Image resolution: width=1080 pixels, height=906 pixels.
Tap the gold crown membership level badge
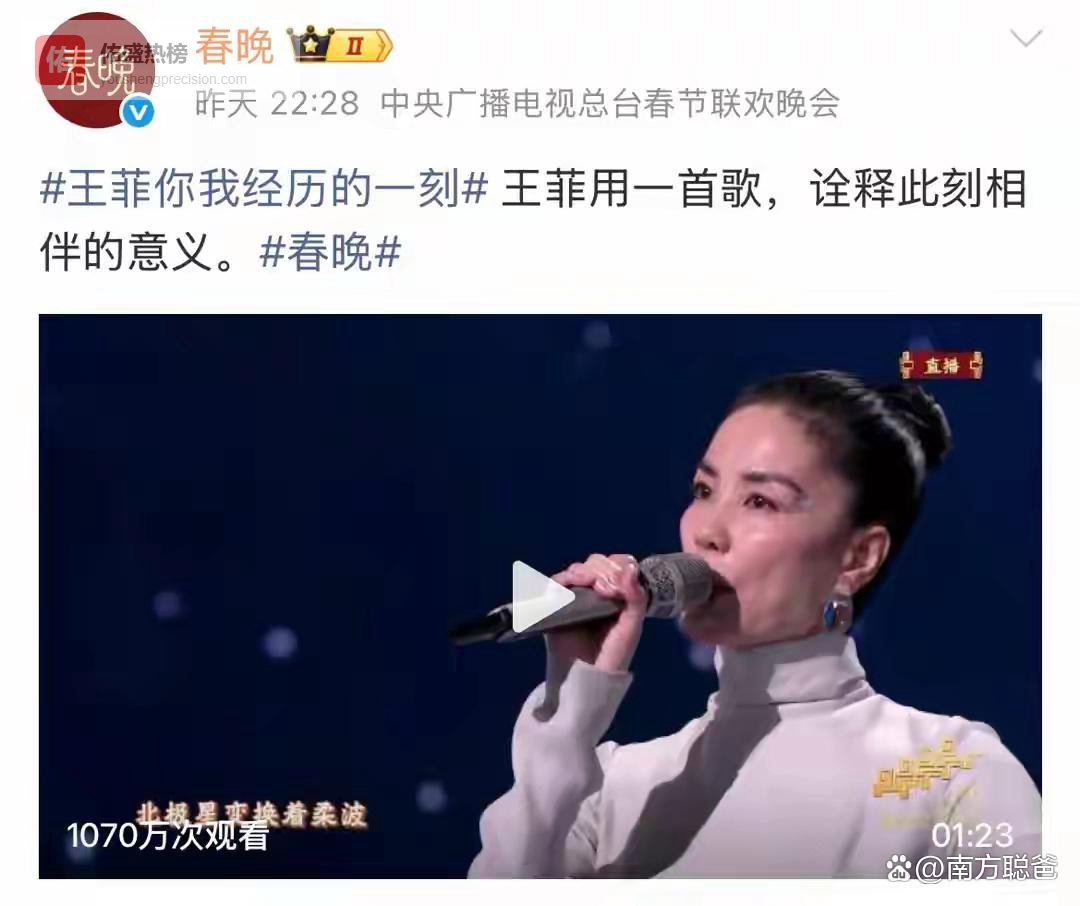[340, 46]
